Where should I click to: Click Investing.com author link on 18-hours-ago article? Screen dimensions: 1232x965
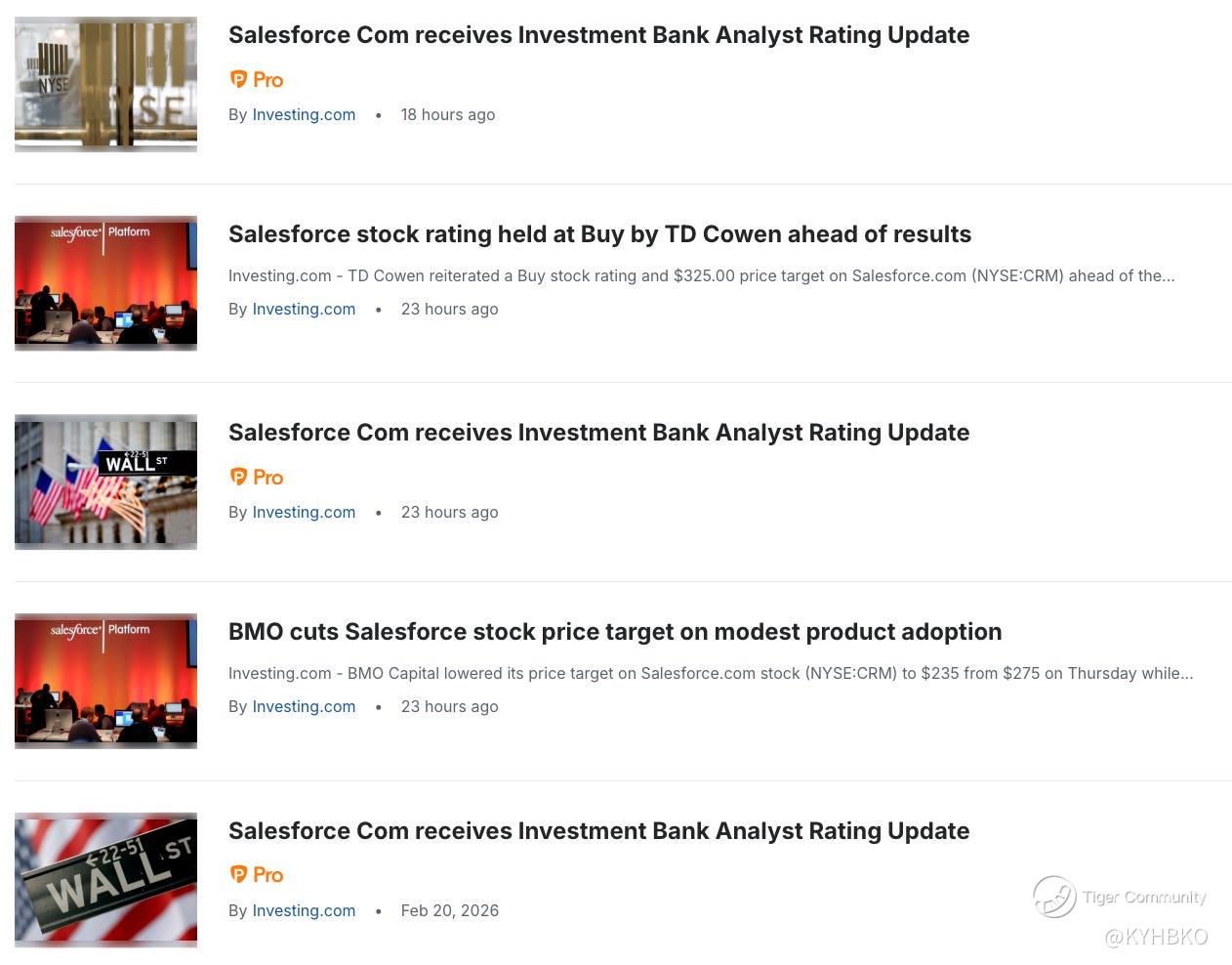pyautogui.click(x=304, y=114)
